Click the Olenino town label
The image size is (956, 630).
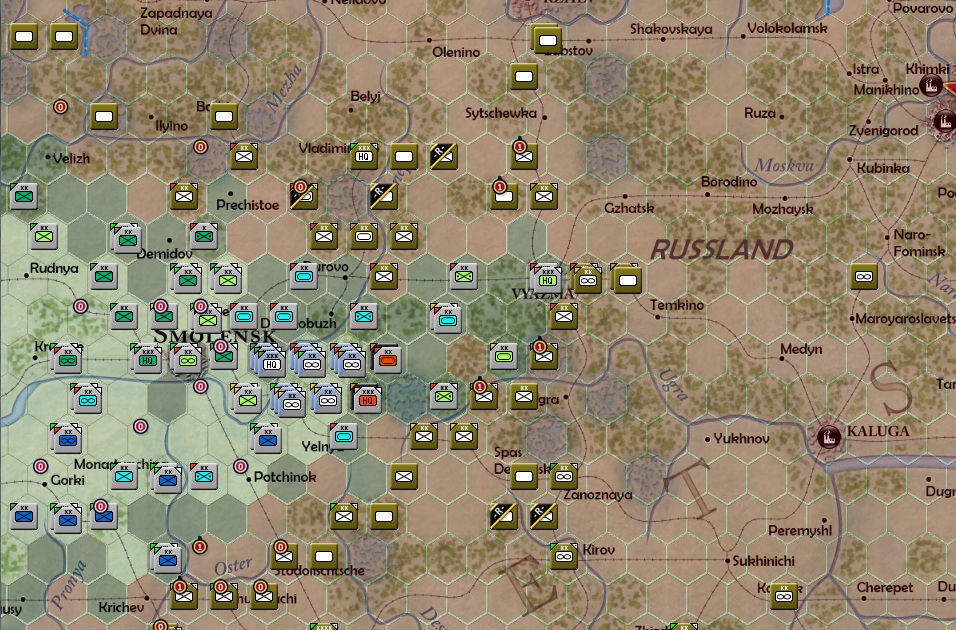pyautogui.click(x=455, y=52)
